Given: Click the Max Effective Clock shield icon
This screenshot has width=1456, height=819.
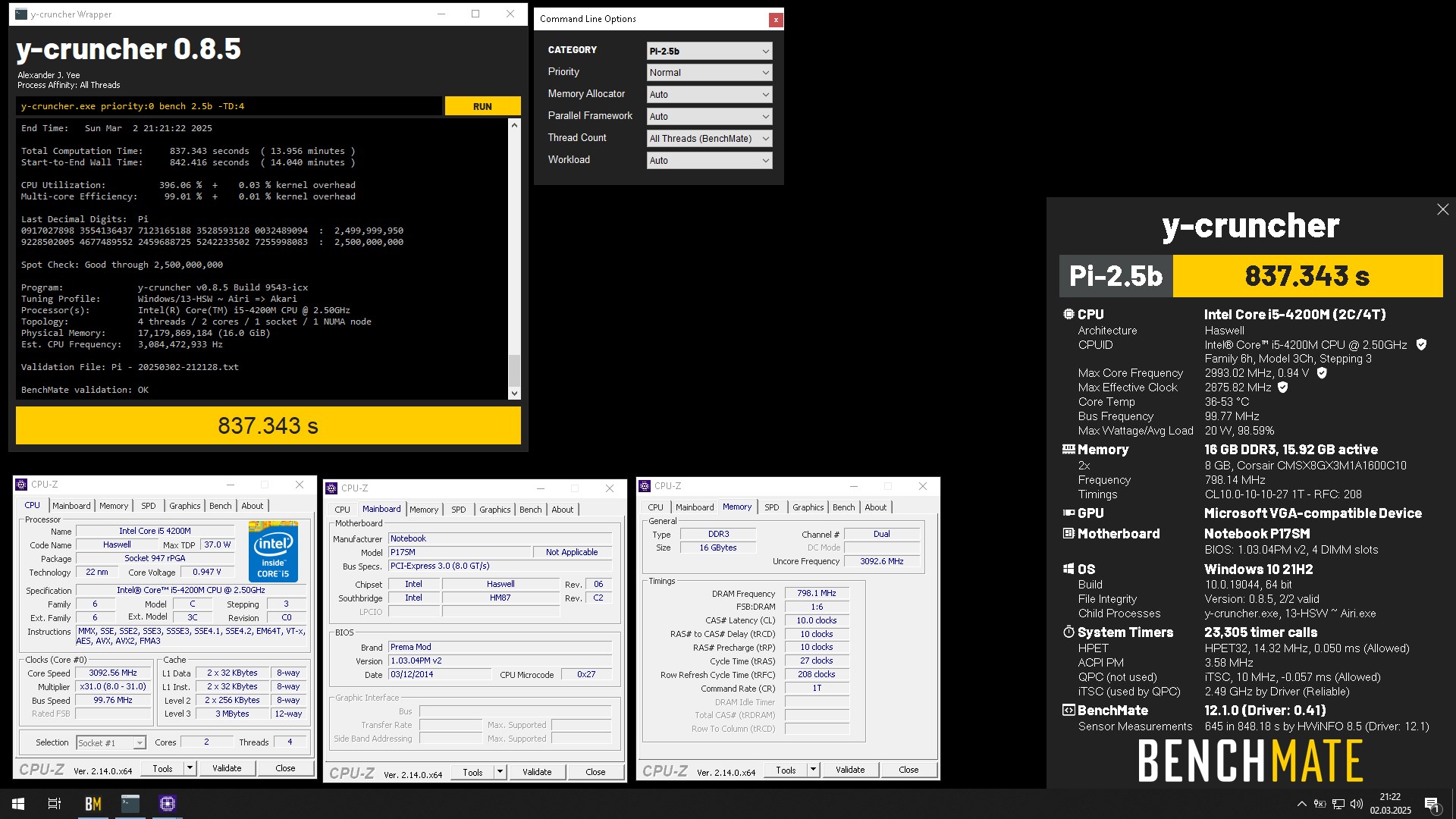Looking at the screenshot, I should 1283,388.
